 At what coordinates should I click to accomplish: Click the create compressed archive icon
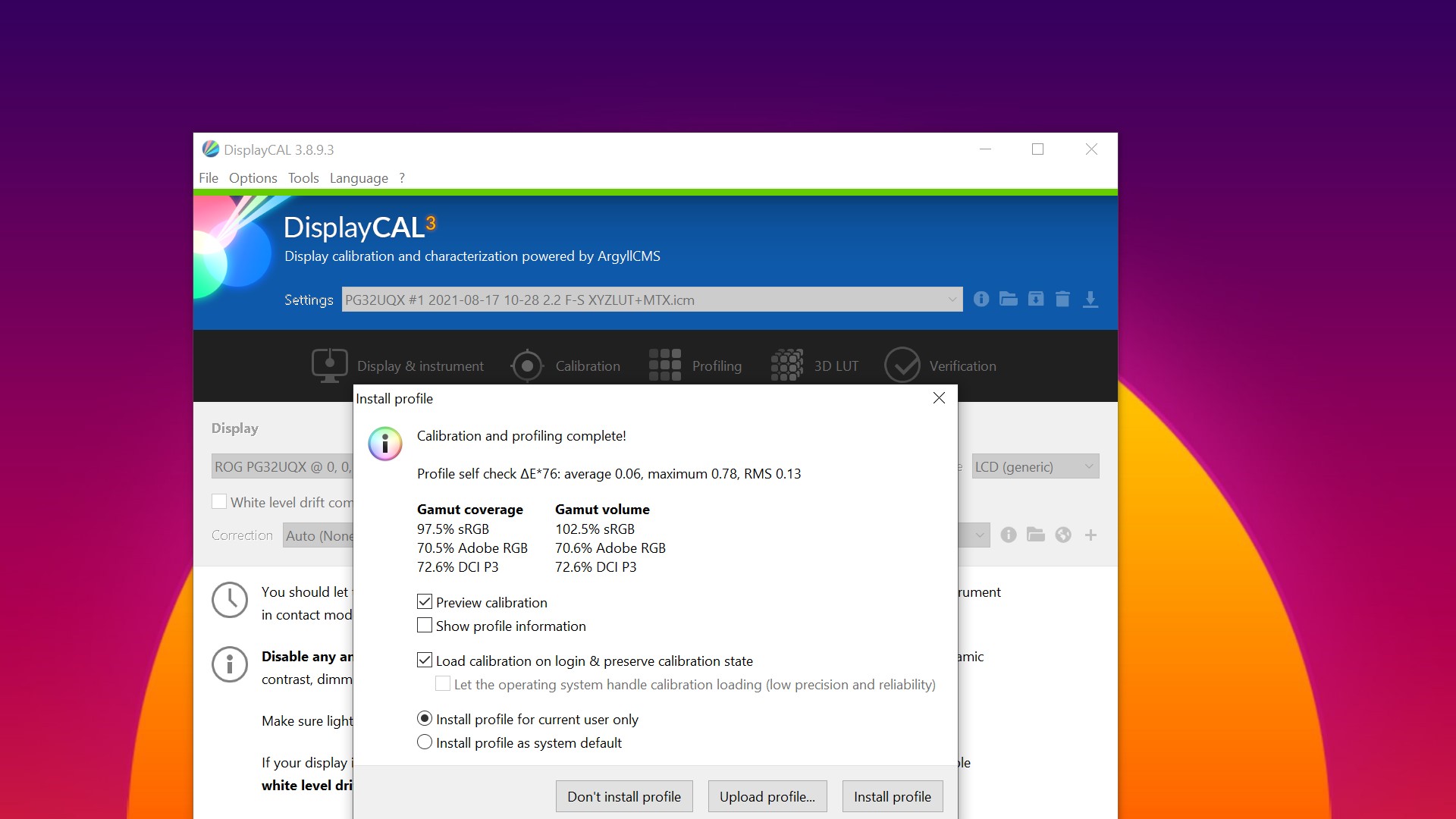(1035, 300)
